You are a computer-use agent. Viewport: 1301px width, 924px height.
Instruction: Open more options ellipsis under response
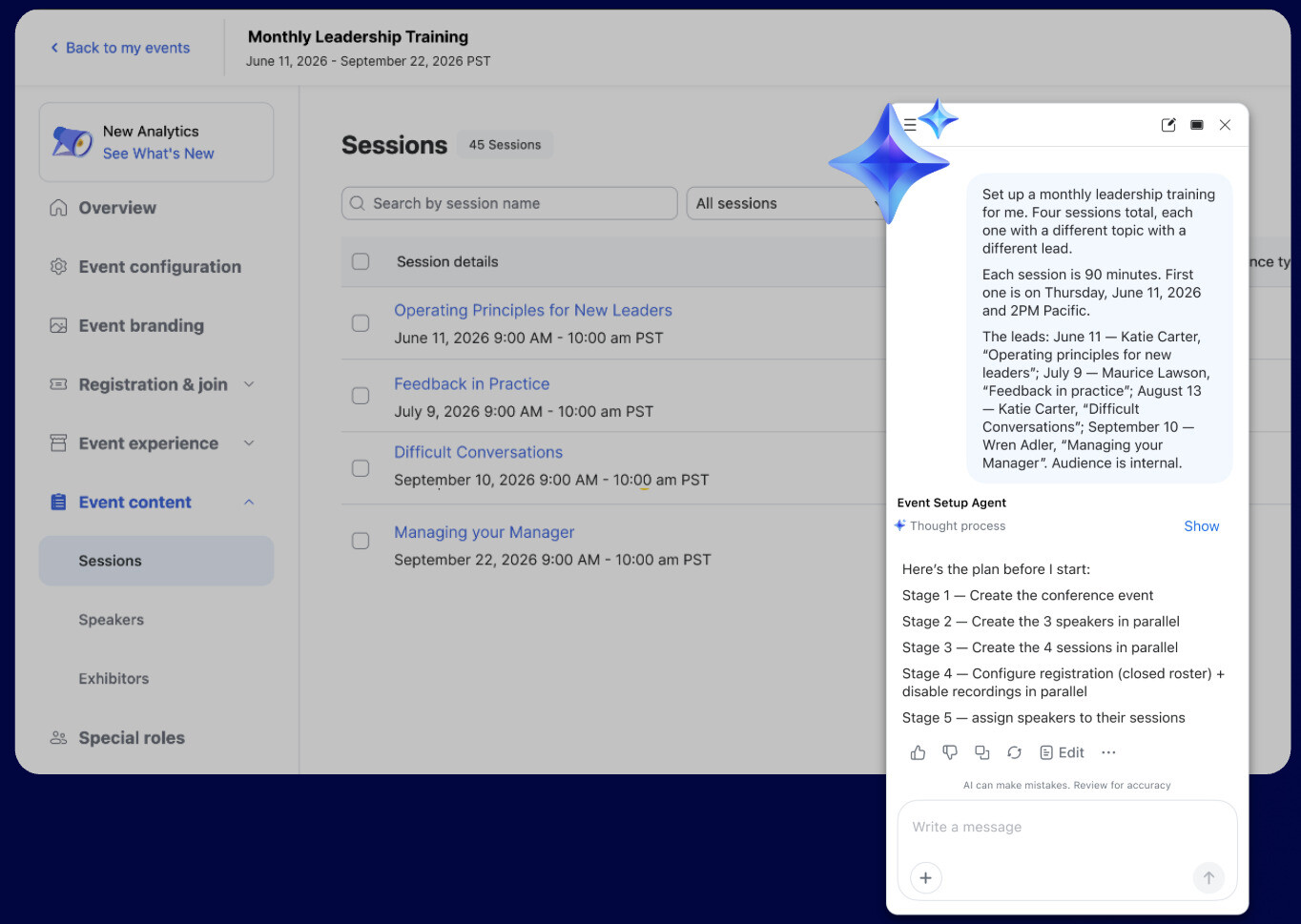1108,752
